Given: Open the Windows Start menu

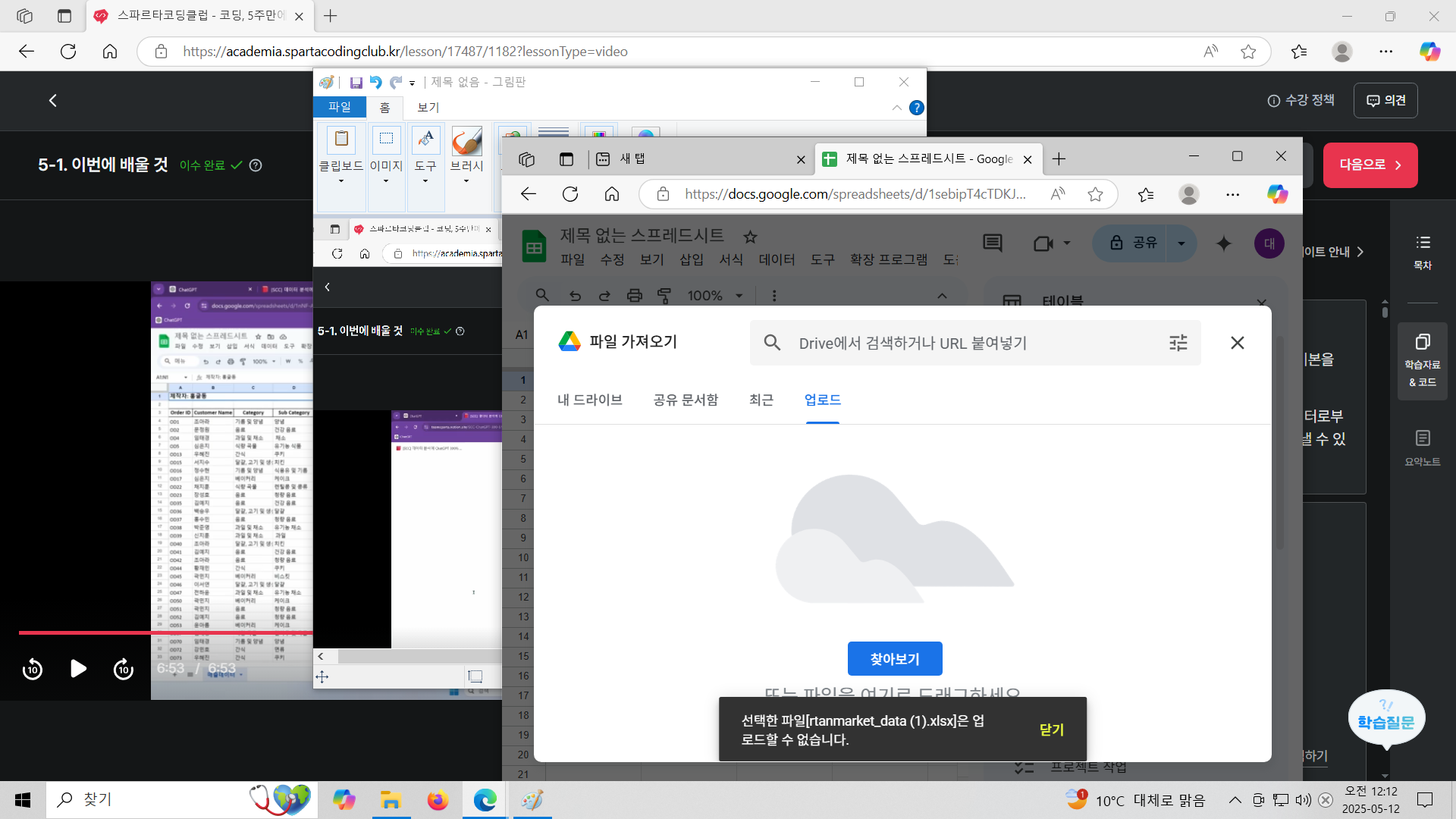Looking at the screenshot, I should (23, 800).
